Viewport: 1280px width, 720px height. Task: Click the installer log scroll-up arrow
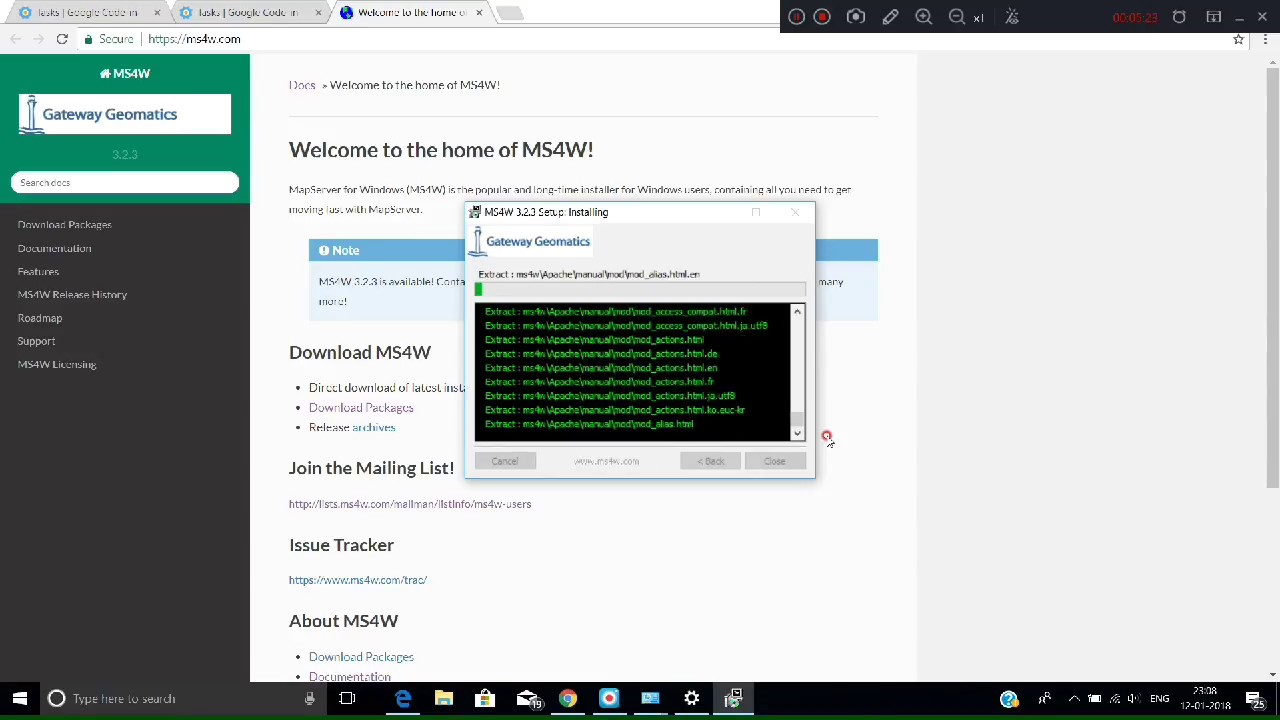click(x=797, y=312)
